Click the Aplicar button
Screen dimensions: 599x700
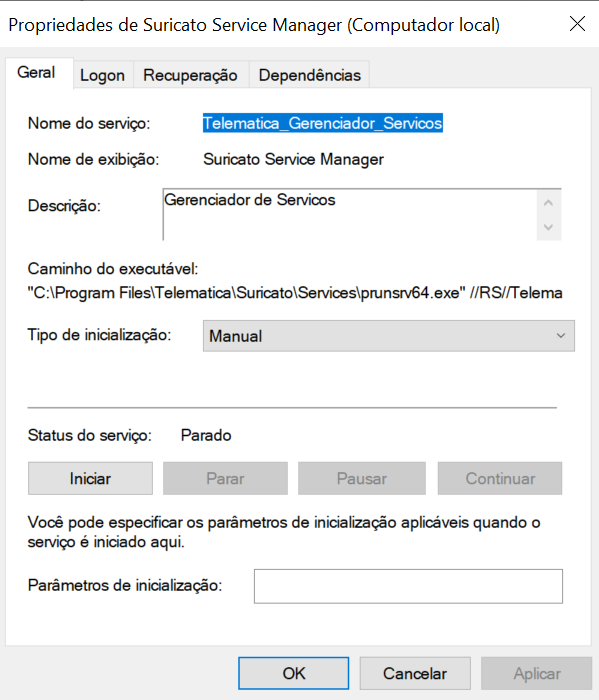[x=537, y=673]
